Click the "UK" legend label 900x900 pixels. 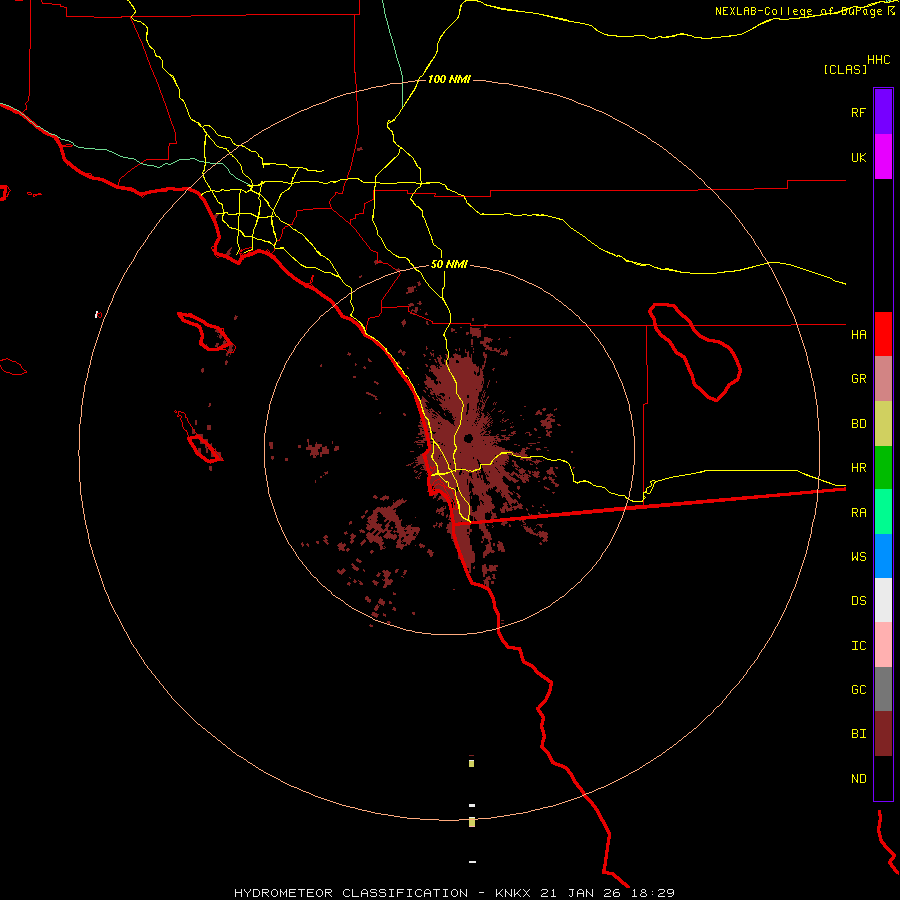click(858, 157)
